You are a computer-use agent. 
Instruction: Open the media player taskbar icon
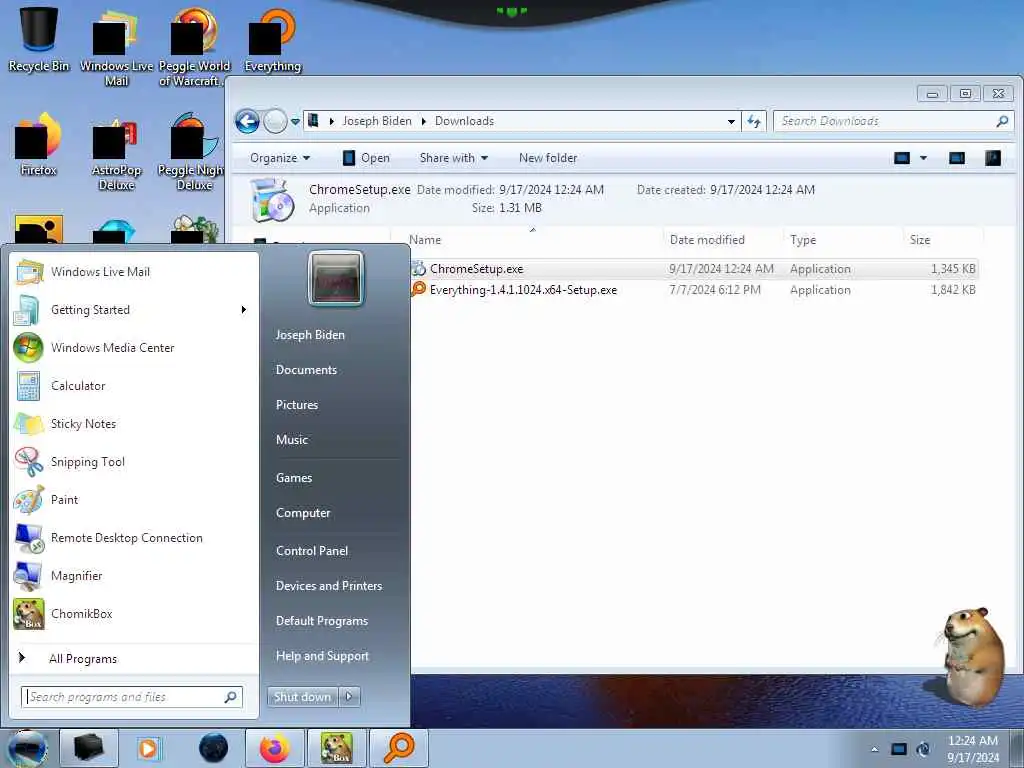pos(148,748)
